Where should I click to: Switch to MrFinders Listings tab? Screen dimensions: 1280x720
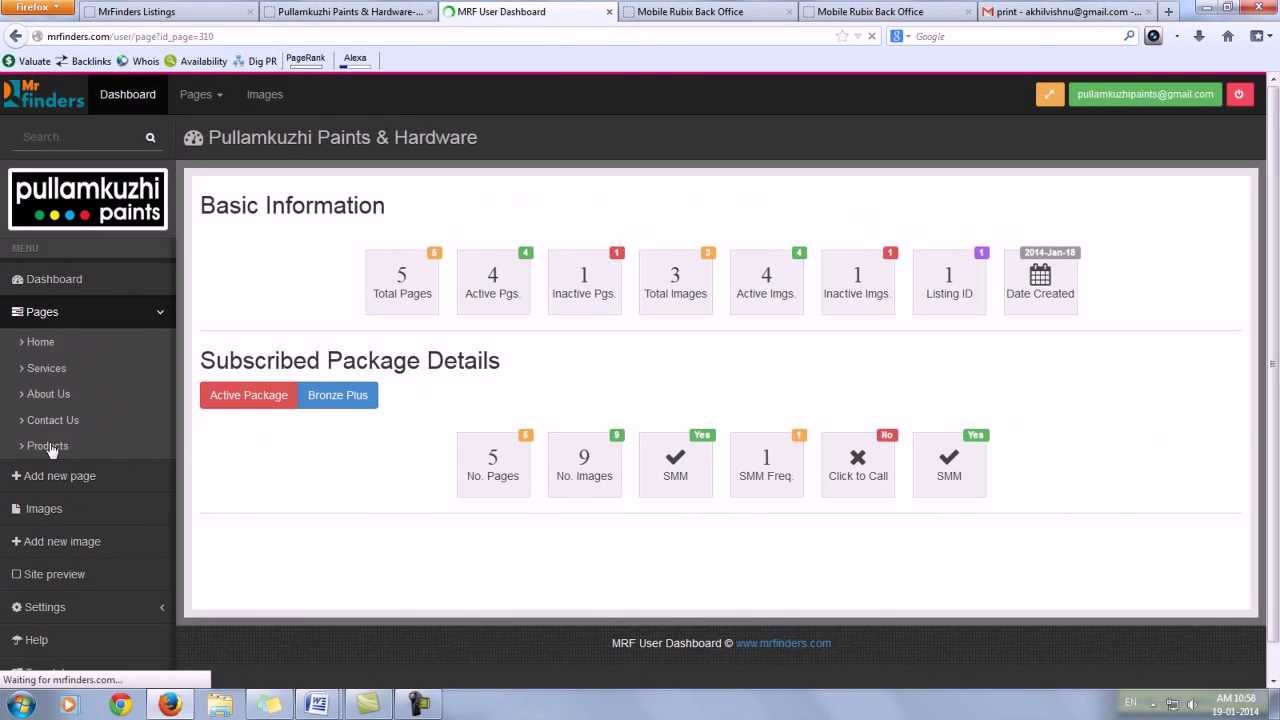[x=167, y=12]
